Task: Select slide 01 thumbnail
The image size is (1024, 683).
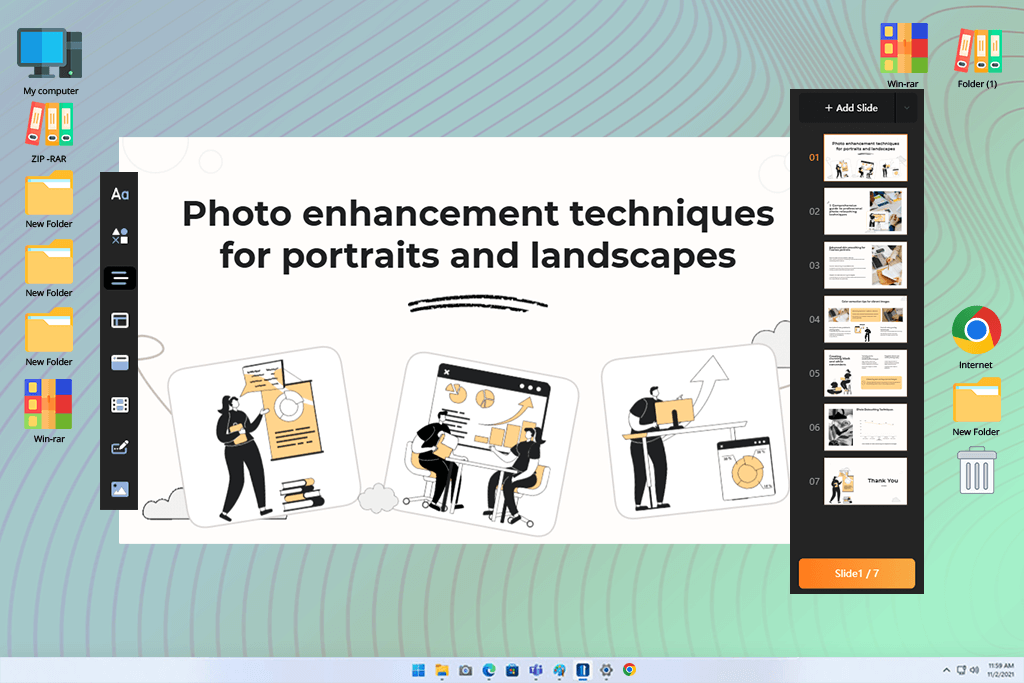Action: point(865,157)
